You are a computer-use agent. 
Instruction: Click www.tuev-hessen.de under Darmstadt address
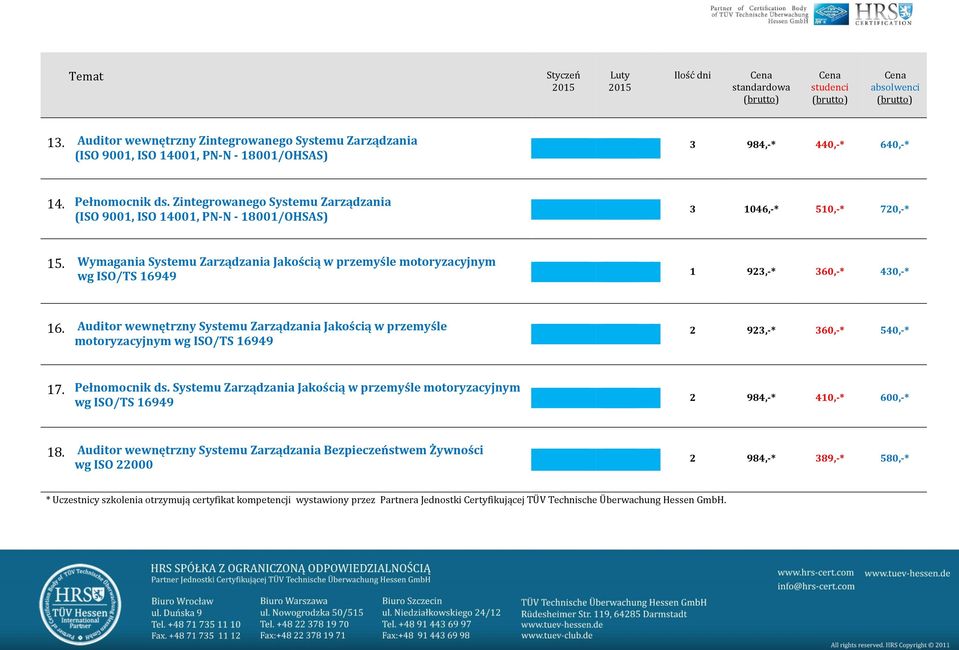point(562,624)
